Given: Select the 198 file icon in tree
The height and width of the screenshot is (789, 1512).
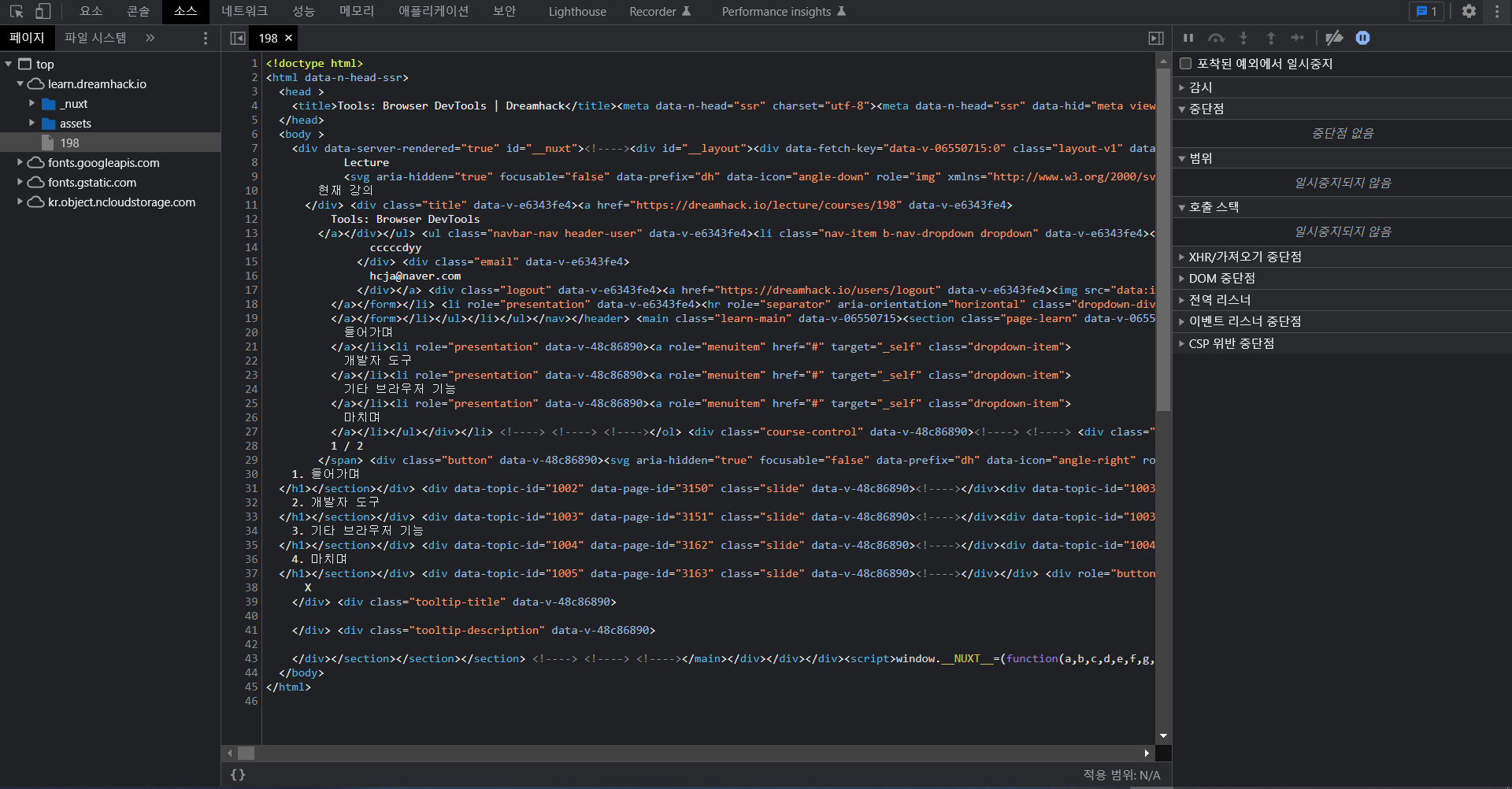Looking at the screenshot, I should click(x=47, y=143).
